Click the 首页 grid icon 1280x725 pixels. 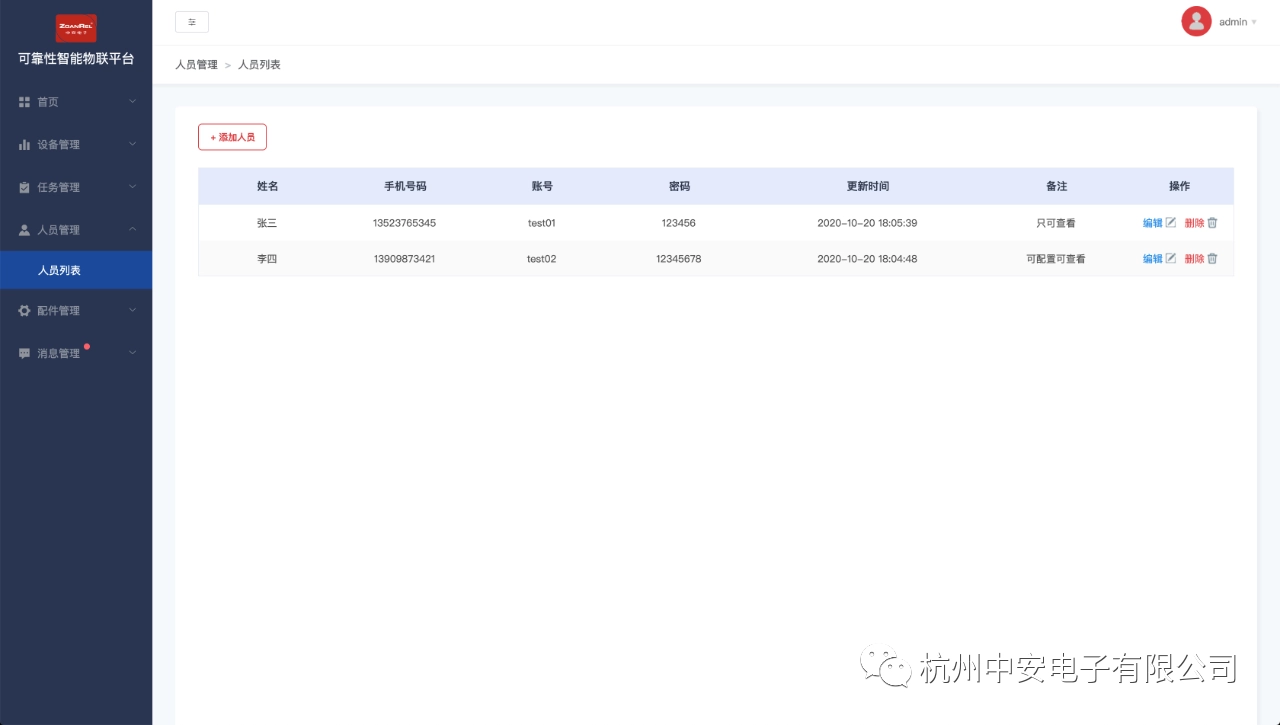point(25,102)
